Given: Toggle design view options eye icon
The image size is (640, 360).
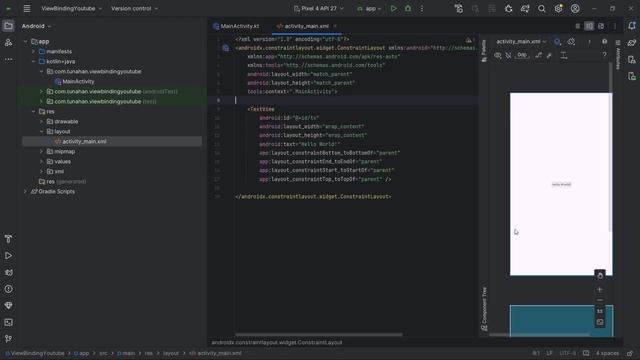Looking at the screenshot, I should tap(498, 55).
